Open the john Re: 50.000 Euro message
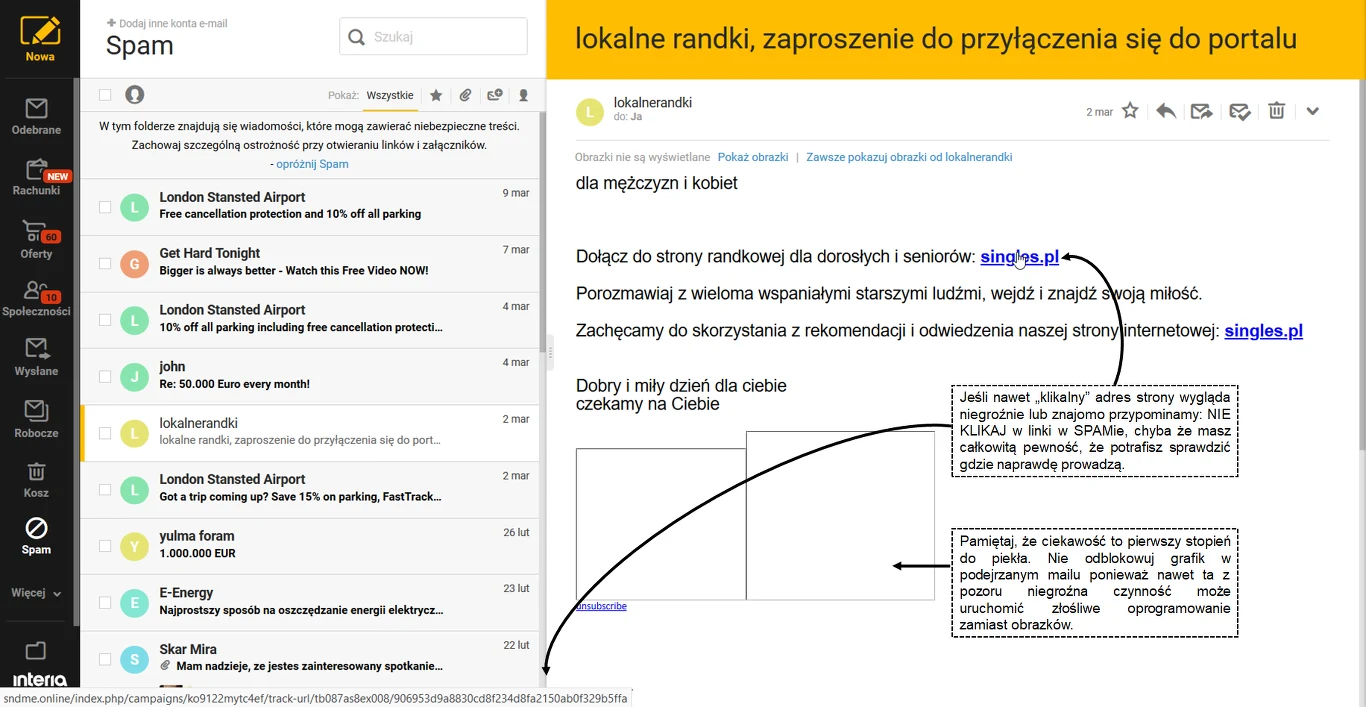 point(310,377)
